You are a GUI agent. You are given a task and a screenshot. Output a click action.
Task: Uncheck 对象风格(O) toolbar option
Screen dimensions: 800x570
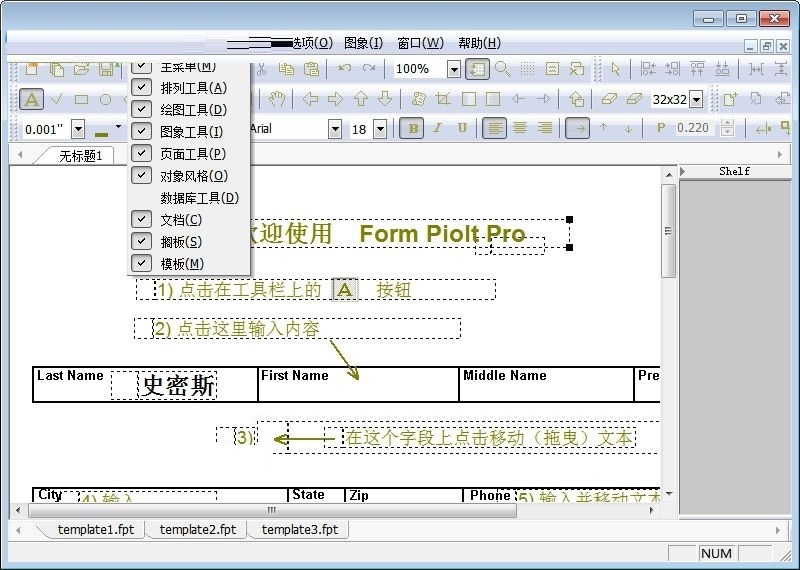[x=189, y=176]
